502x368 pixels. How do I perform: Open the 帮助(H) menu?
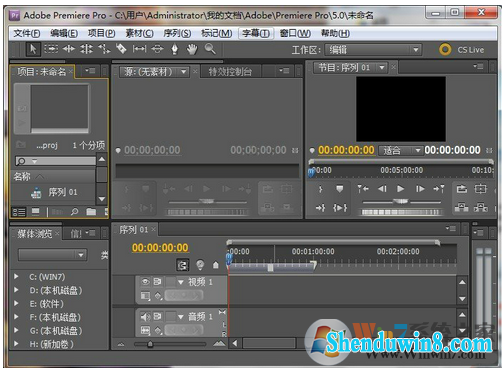(335, 33)
